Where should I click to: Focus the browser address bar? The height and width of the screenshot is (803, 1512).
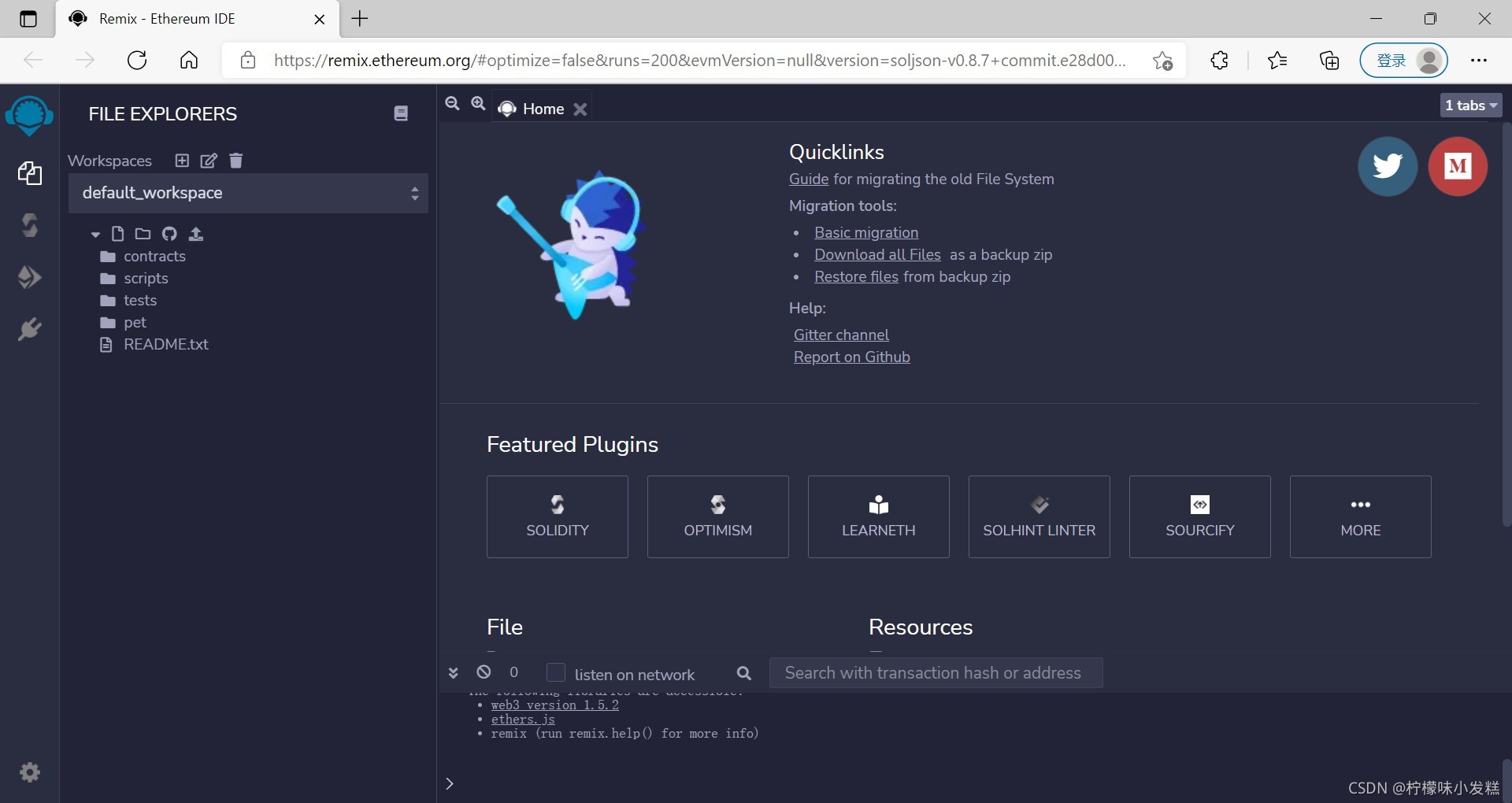[x=699, y=60]
